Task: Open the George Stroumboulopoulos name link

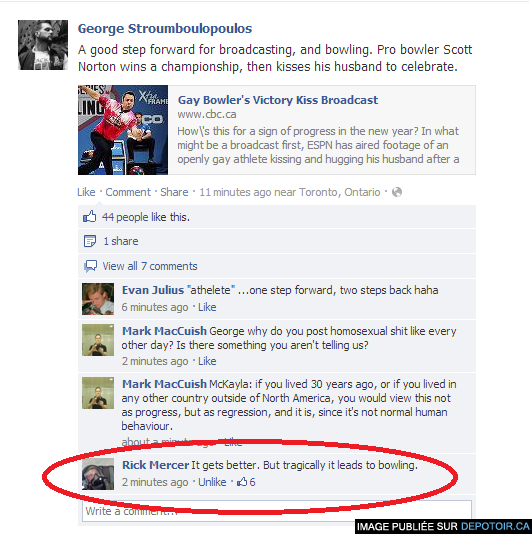Action: tap(165, 29)
